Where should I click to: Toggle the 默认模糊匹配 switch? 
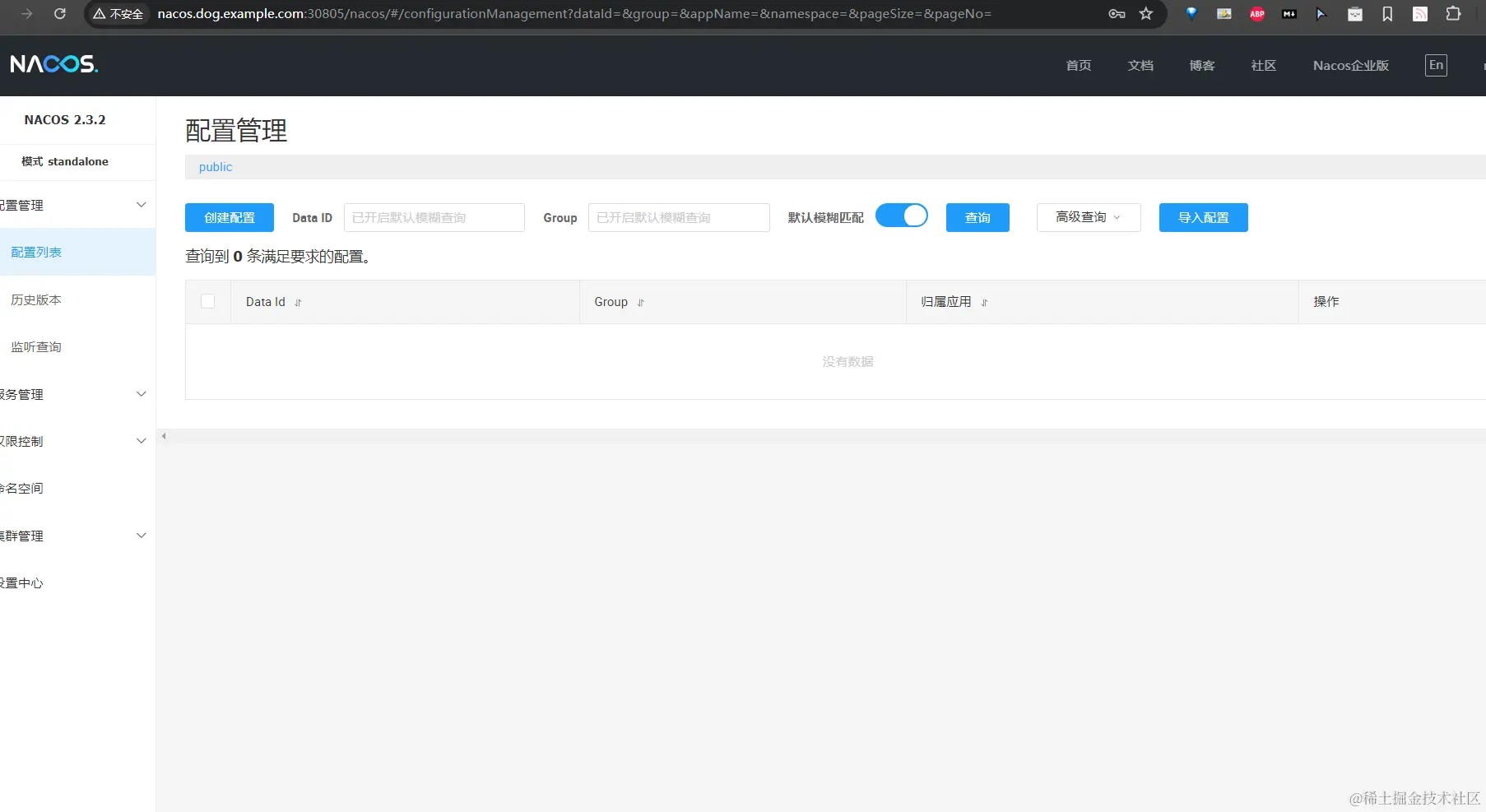[x=902, y=216]
